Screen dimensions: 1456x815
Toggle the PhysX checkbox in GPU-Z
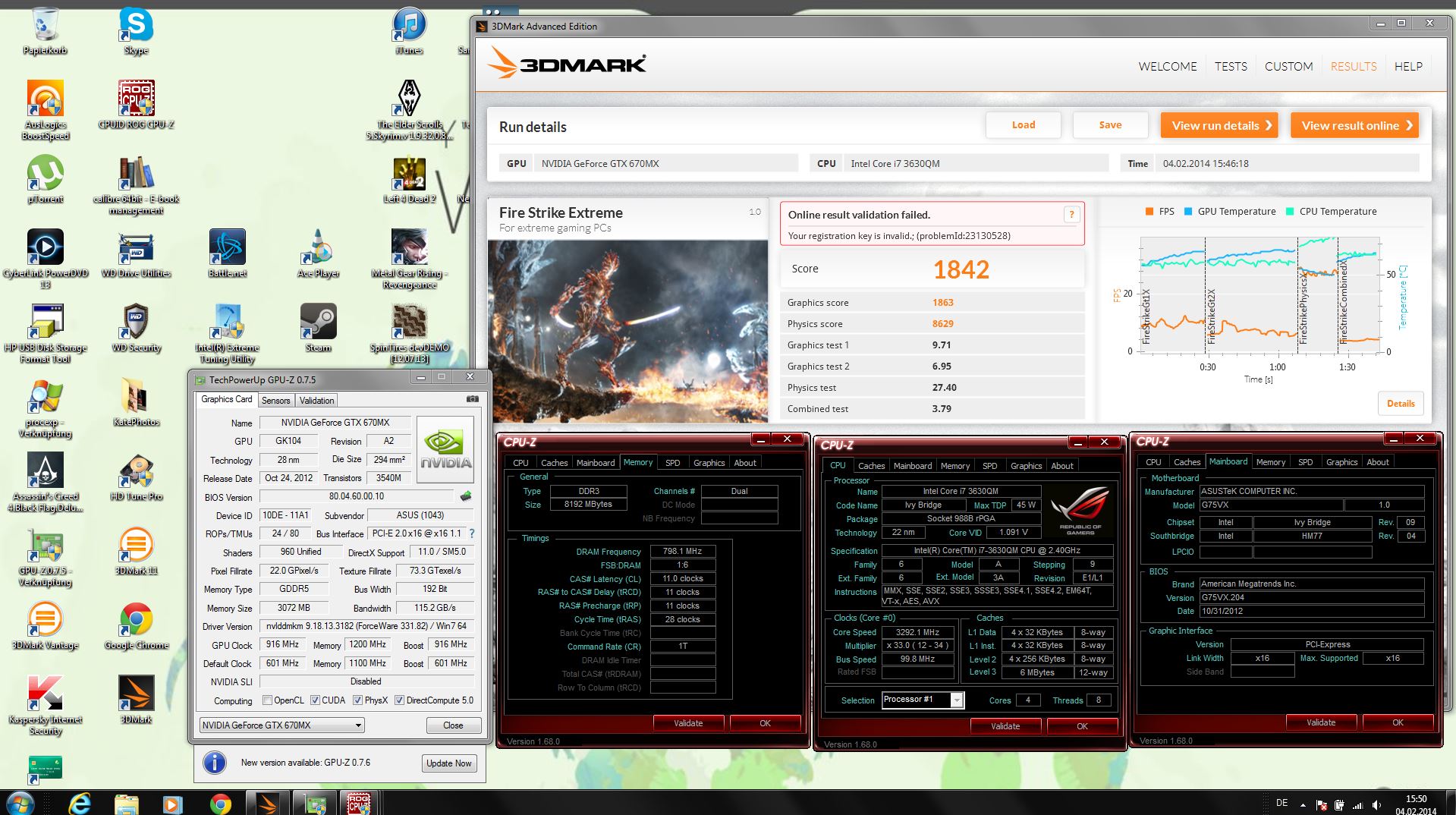(357, 700)
